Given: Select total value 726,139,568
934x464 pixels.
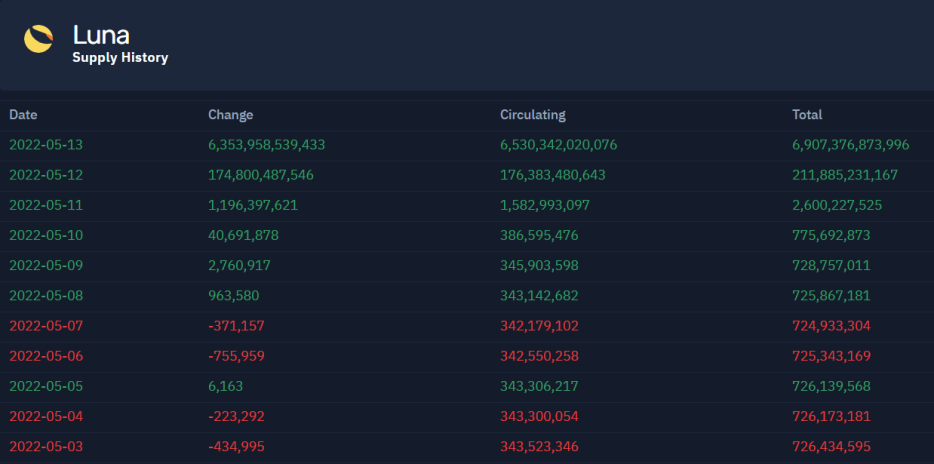Looking at the screenshot, I should pos(831,387).
